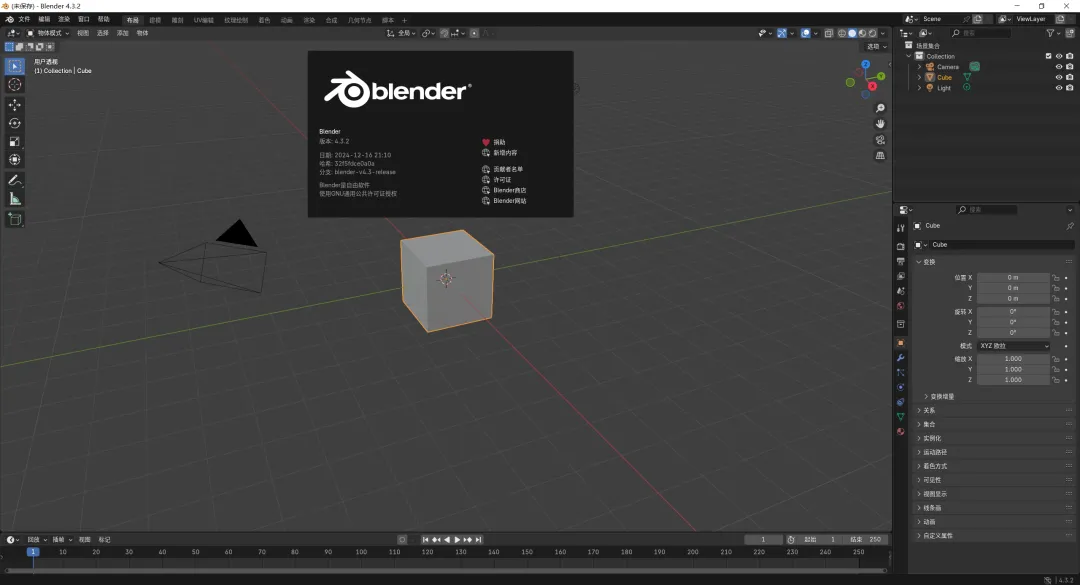Image resolution: width=1080 pixels, height=585 pixels.
Task: Click the 许可证 link in splash
Action: click(x=502, y=180)
